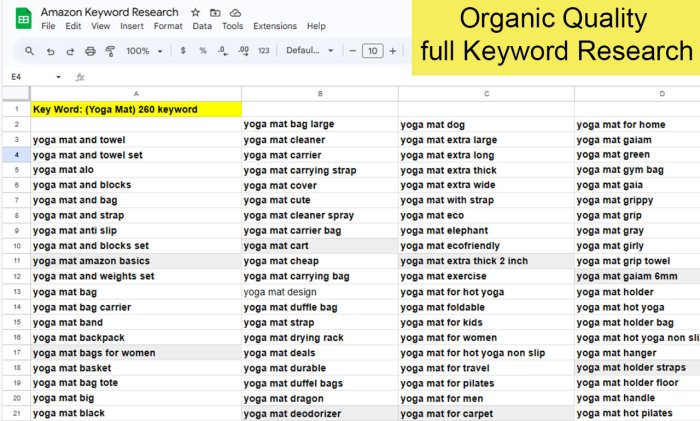700x421 pixels.
Task: Decrease decimal places
Action: point(222,51)
